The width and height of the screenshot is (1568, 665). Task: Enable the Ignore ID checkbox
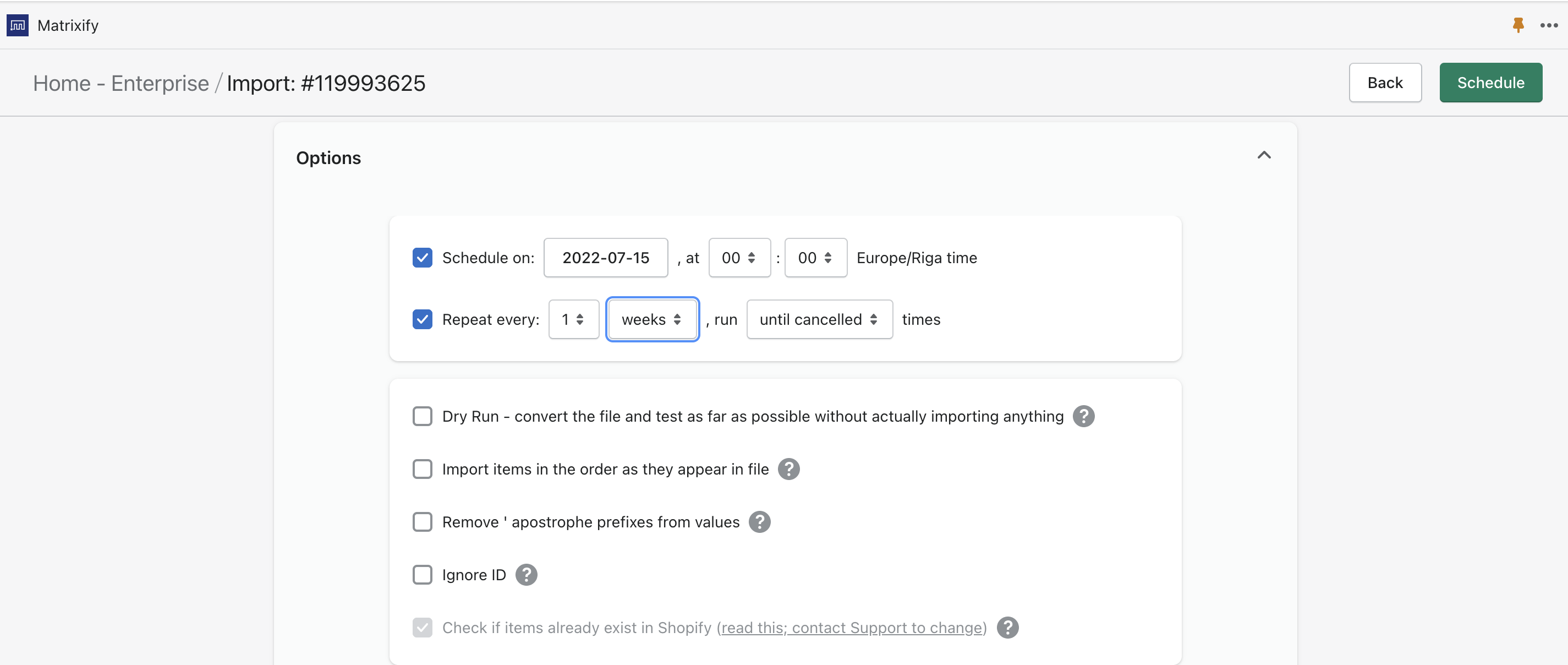[423, 575]
